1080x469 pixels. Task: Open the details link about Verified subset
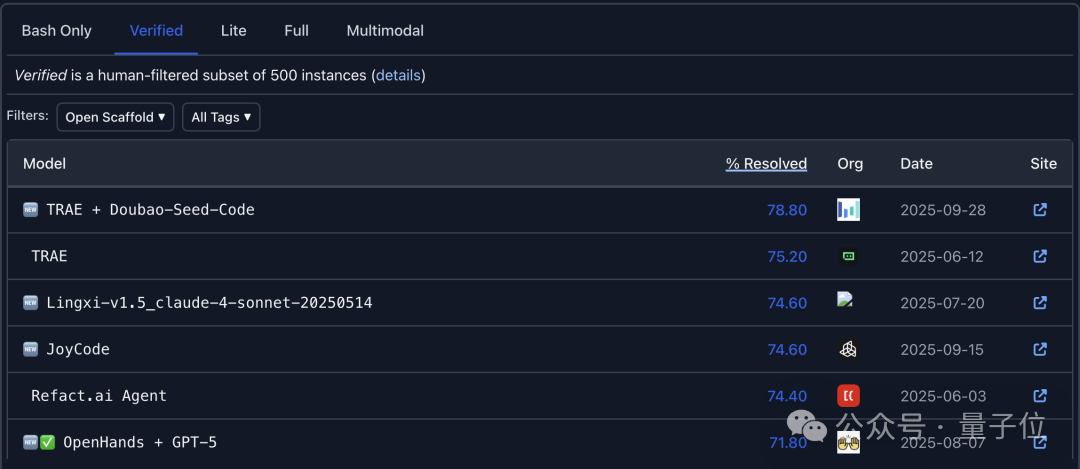[x=398, y=75]
